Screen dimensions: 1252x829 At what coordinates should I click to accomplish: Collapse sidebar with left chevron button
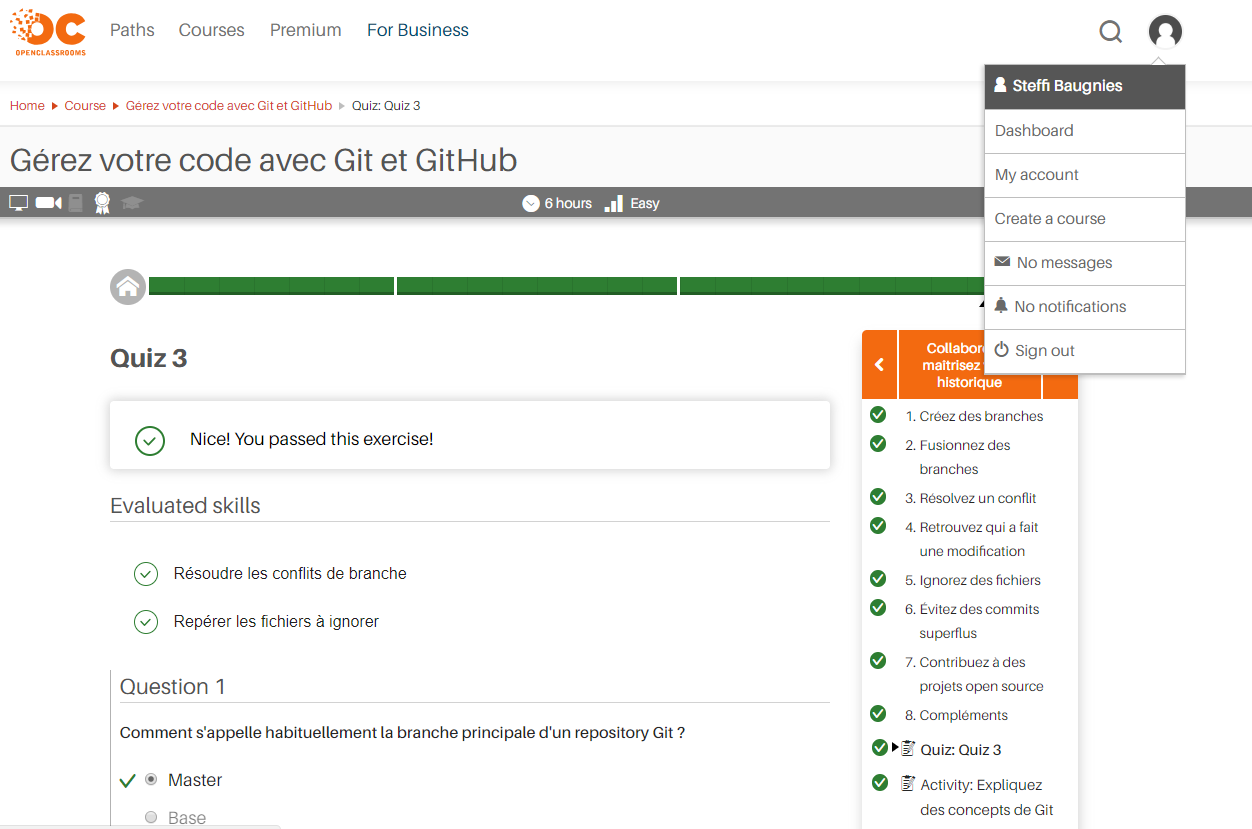[x=880, y=364]
